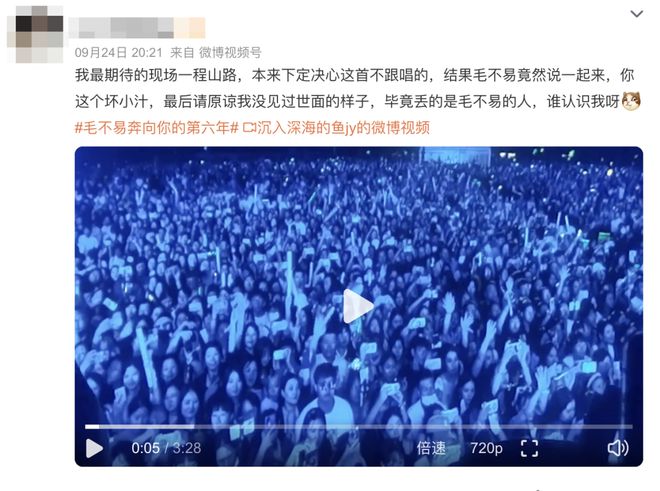660x491 pixels.
Task: Open the 倍速 playback speed menu
Action: coord(431,448)
